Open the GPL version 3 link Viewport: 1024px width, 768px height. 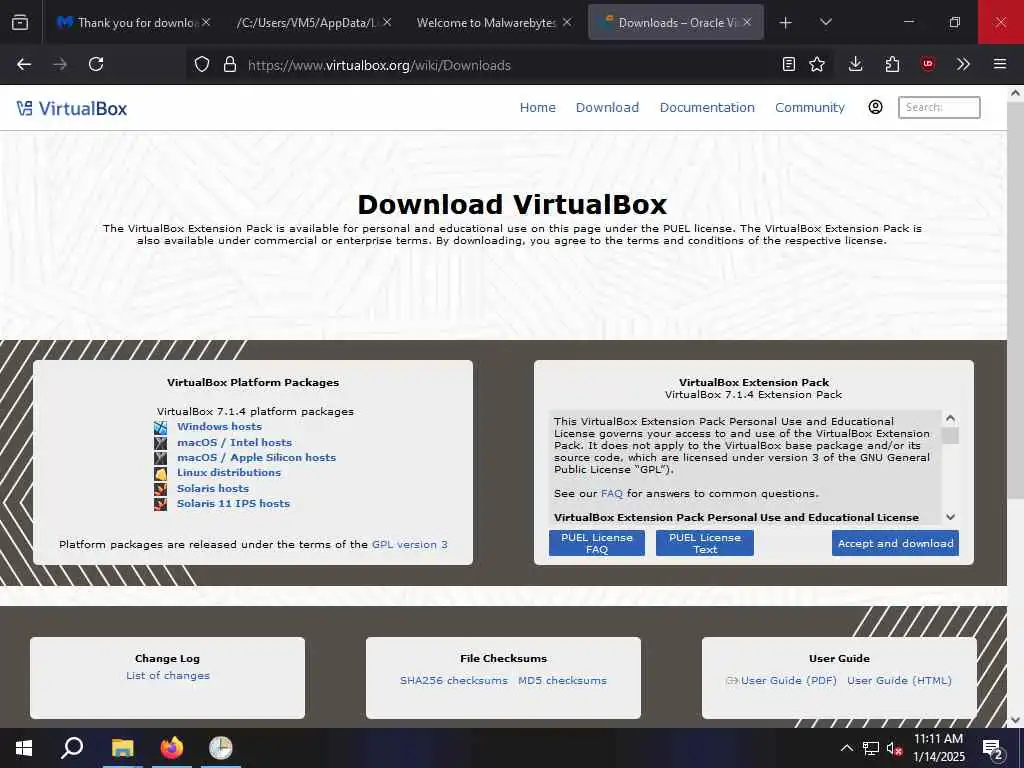409,544
